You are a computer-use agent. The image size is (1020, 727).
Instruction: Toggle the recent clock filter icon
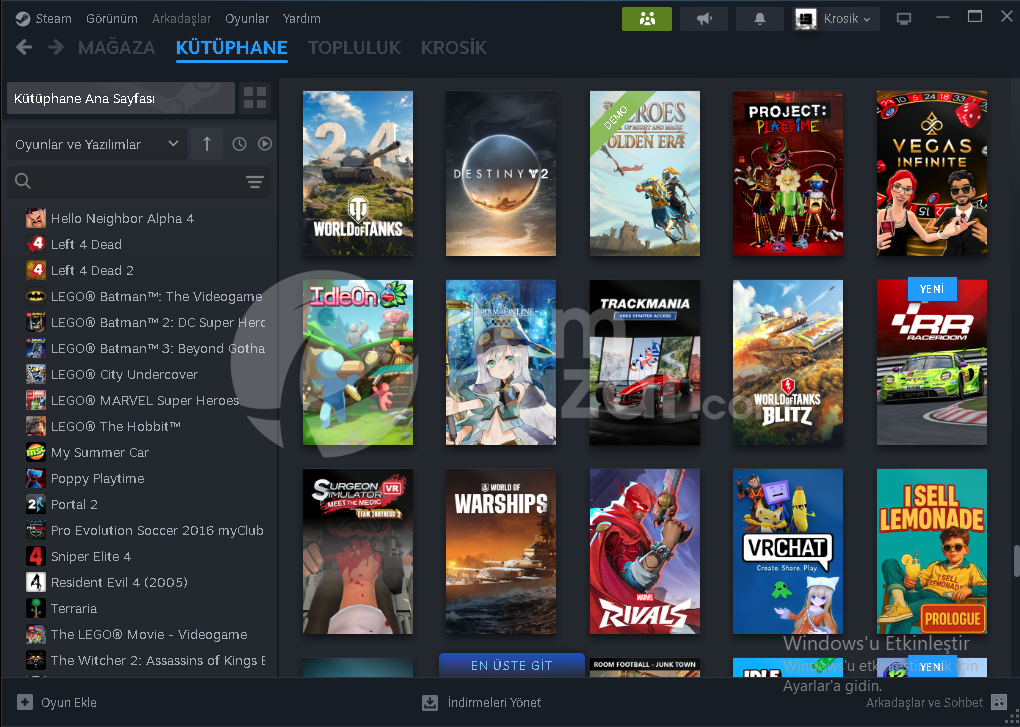tap(239, 144)
